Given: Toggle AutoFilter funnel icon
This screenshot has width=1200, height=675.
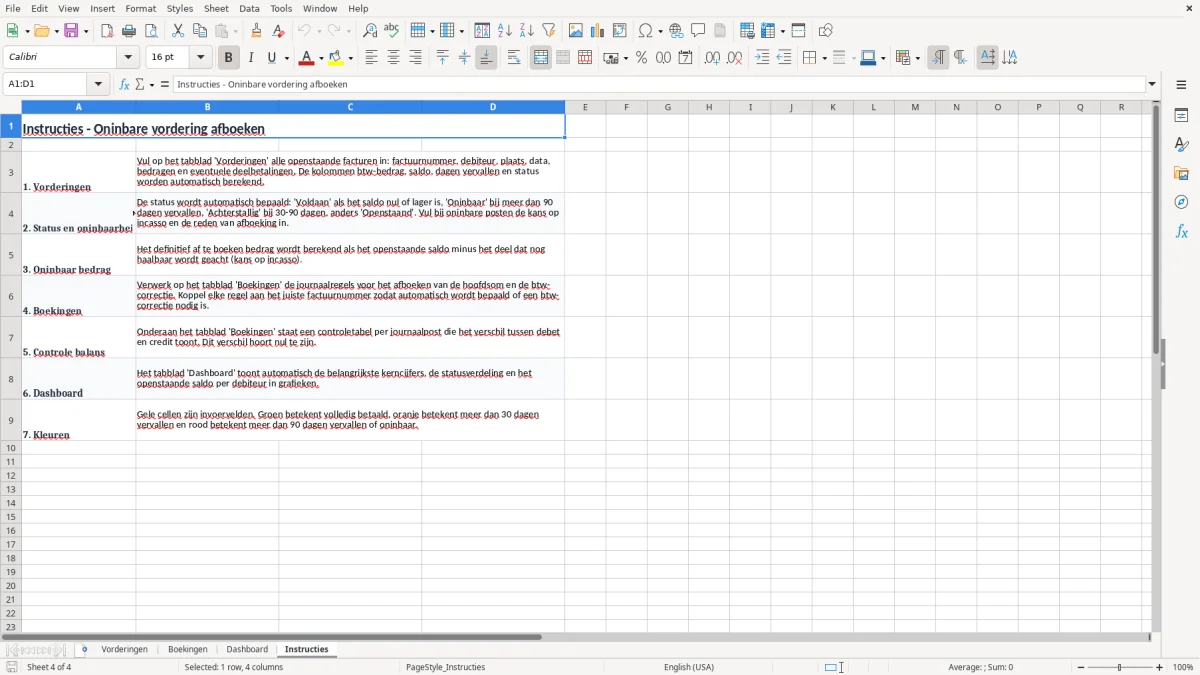Looking at the screenshot, I should point(549,31).
